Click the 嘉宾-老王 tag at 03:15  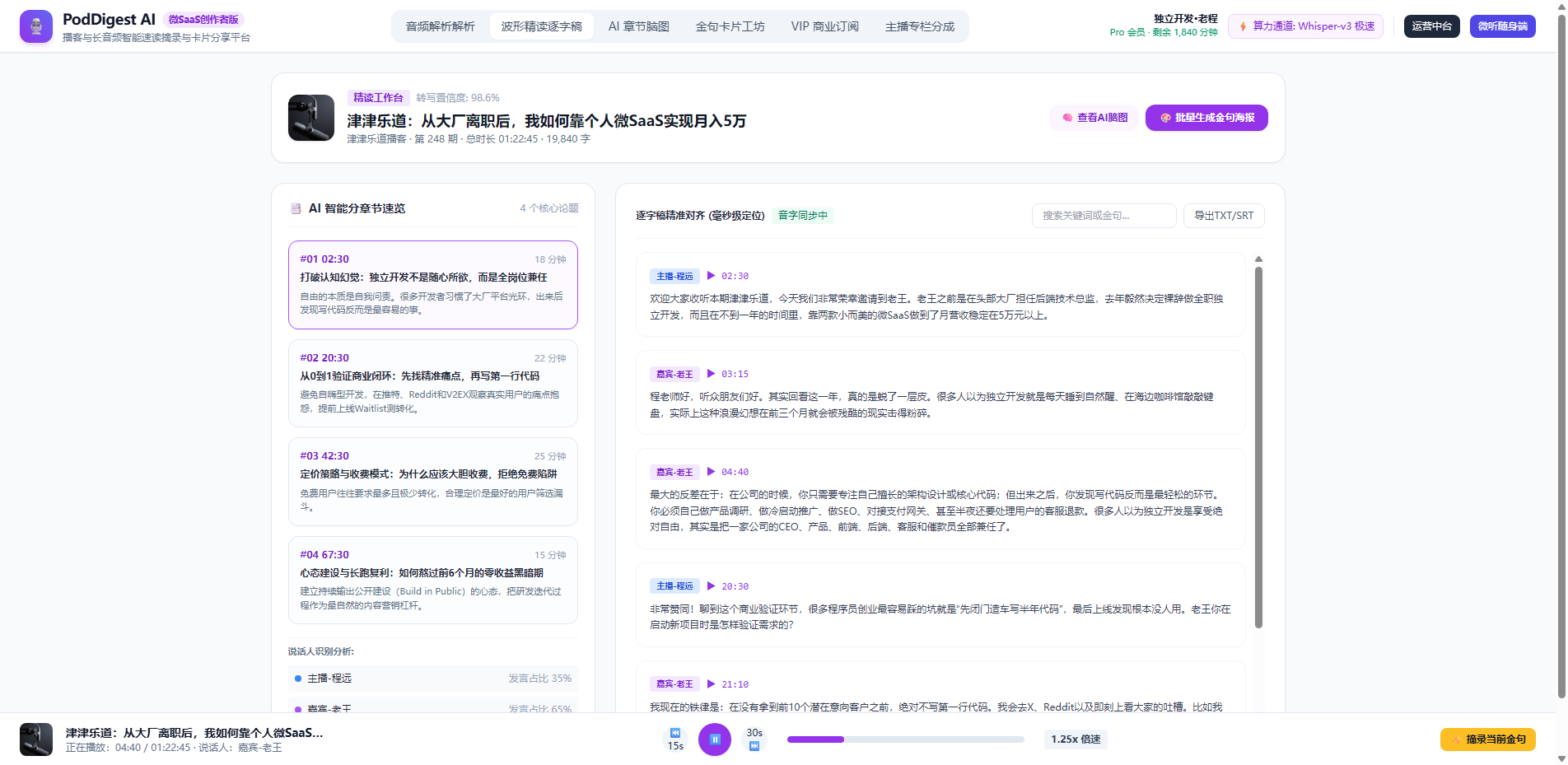pyautogui.click(x=674, y=374)
